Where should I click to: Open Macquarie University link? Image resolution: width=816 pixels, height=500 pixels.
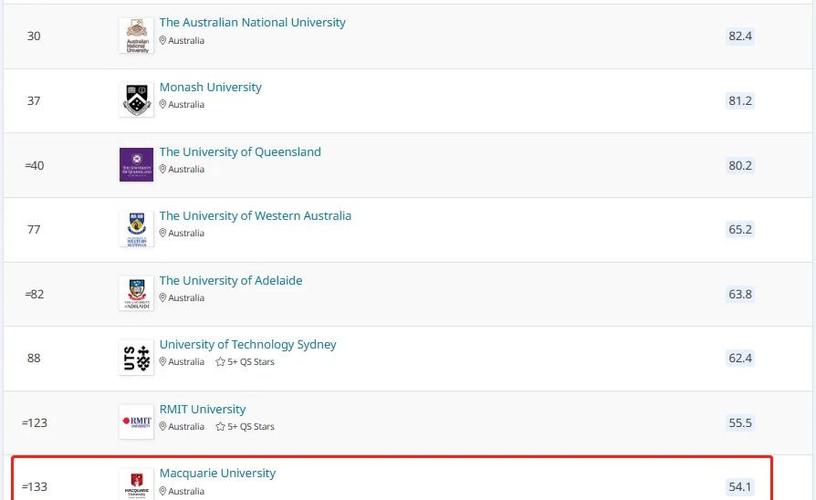tap(217, 473)
